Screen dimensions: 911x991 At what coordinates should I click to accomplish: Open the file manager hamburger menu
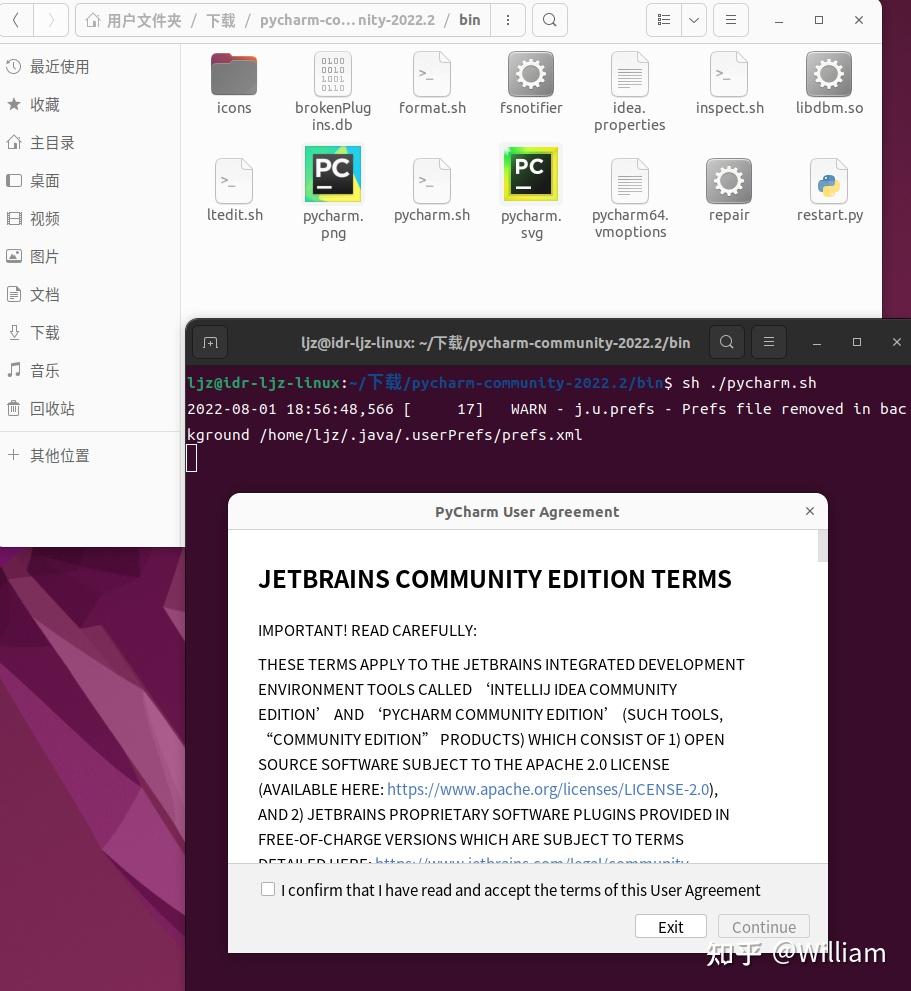[731, 20]
